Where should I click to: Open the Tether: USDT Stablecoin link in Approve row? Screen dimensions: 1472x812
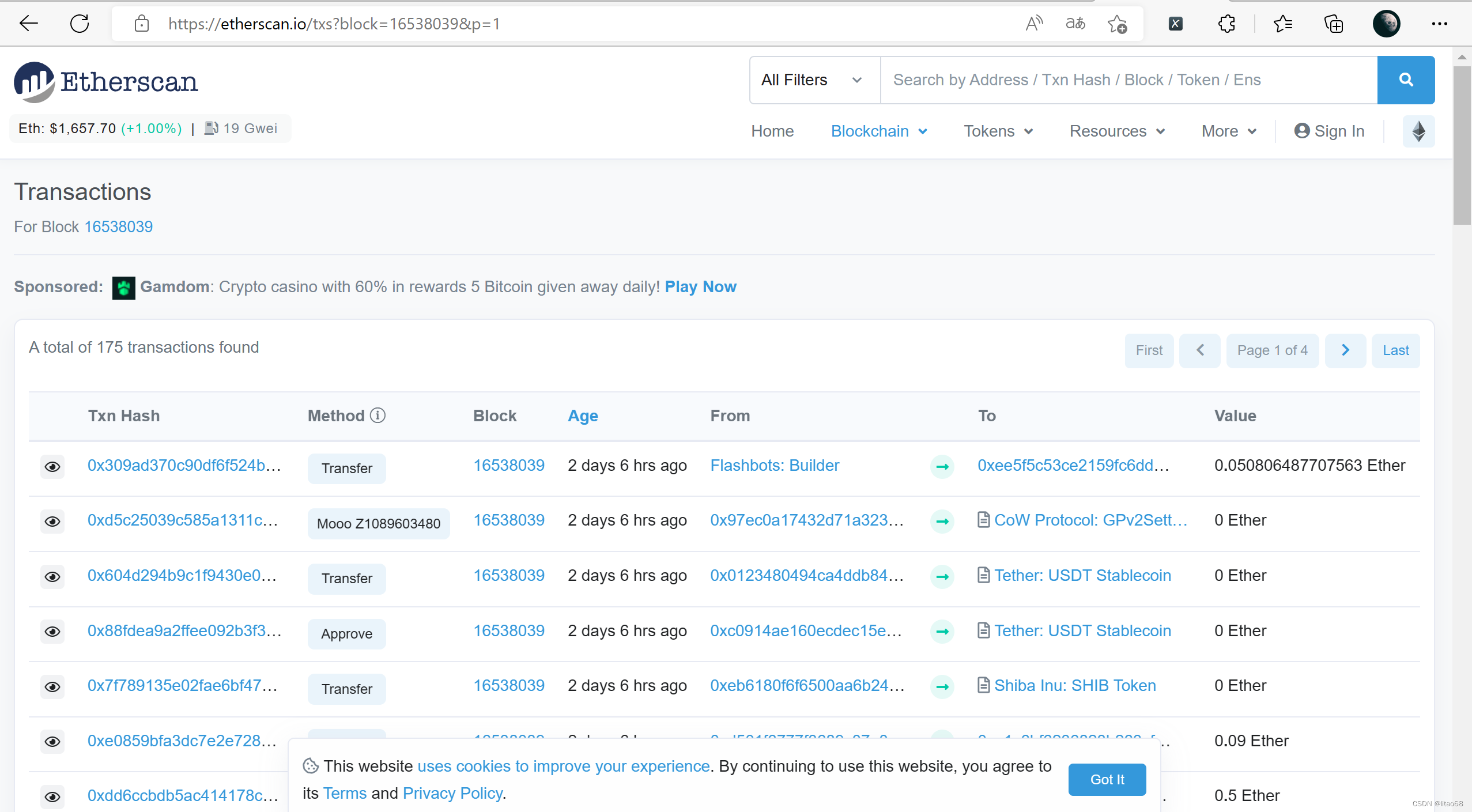click(1082, 630)
